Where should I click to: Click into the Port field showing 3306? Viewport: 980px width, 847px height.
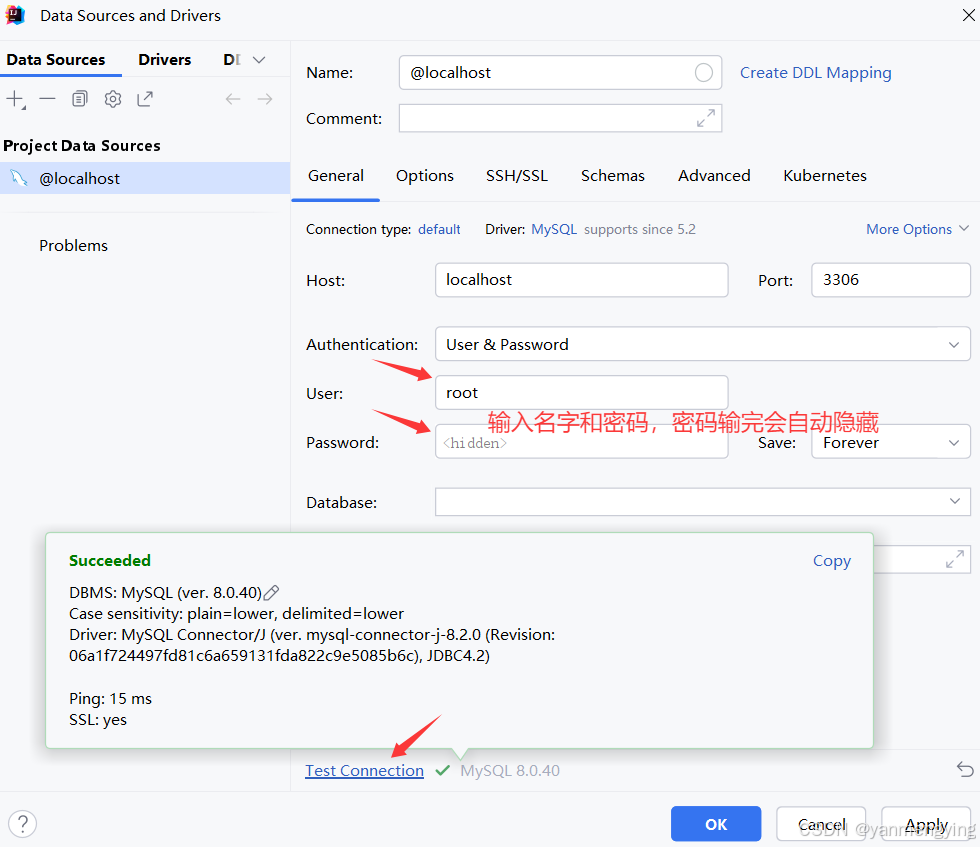[x=891, y=279]
